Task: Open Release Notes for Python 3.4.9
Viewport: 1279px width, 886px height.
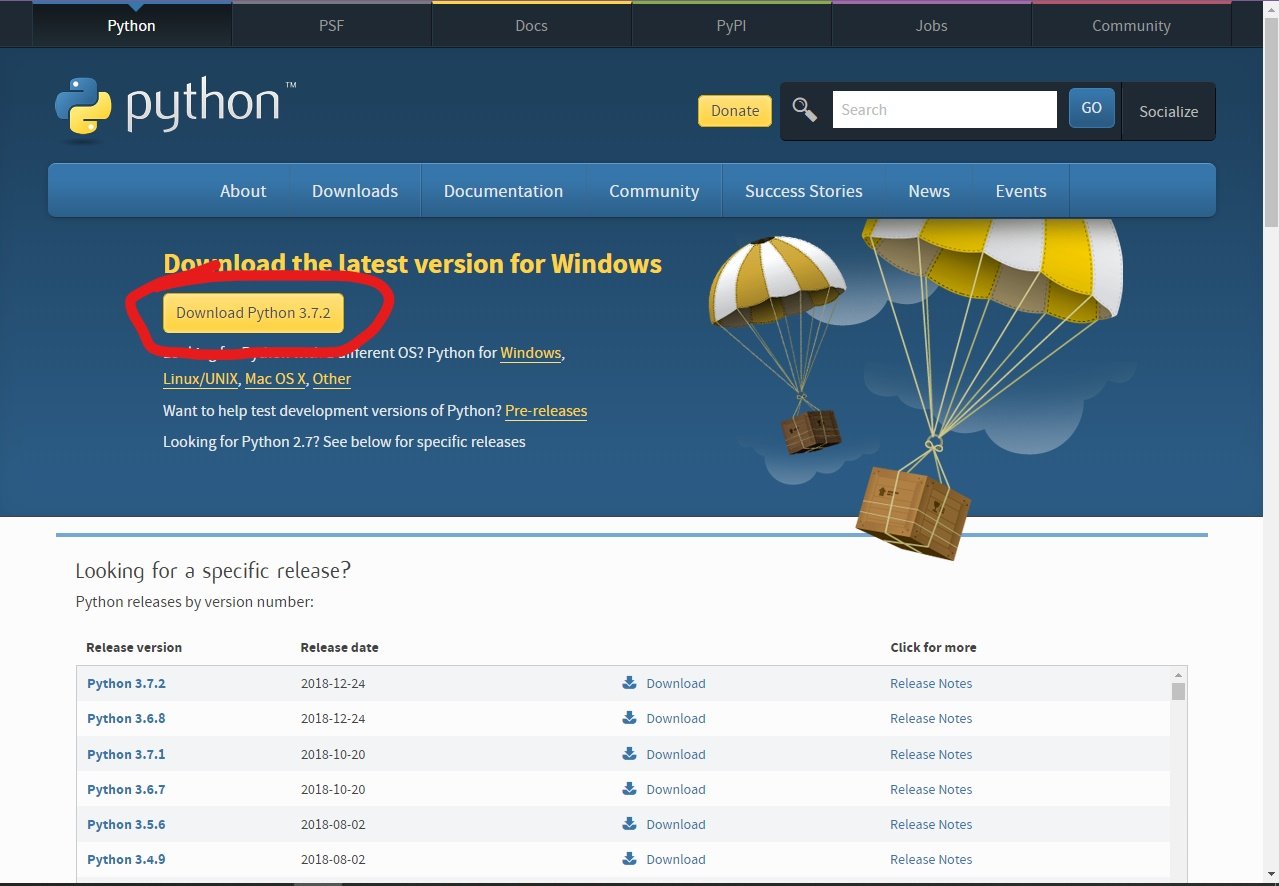Action: (x=931, y=859)
